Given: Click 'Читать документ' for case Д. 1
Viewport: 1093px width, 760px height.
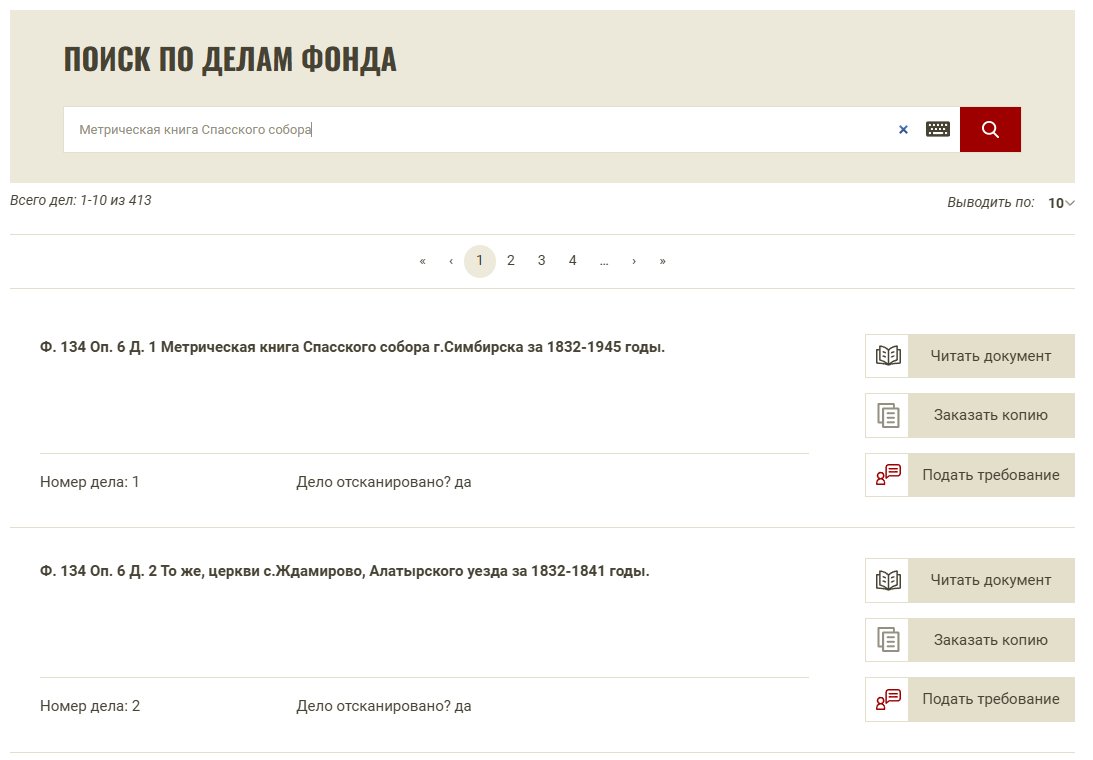Looking at the screenshot, I should coord(991,356).
